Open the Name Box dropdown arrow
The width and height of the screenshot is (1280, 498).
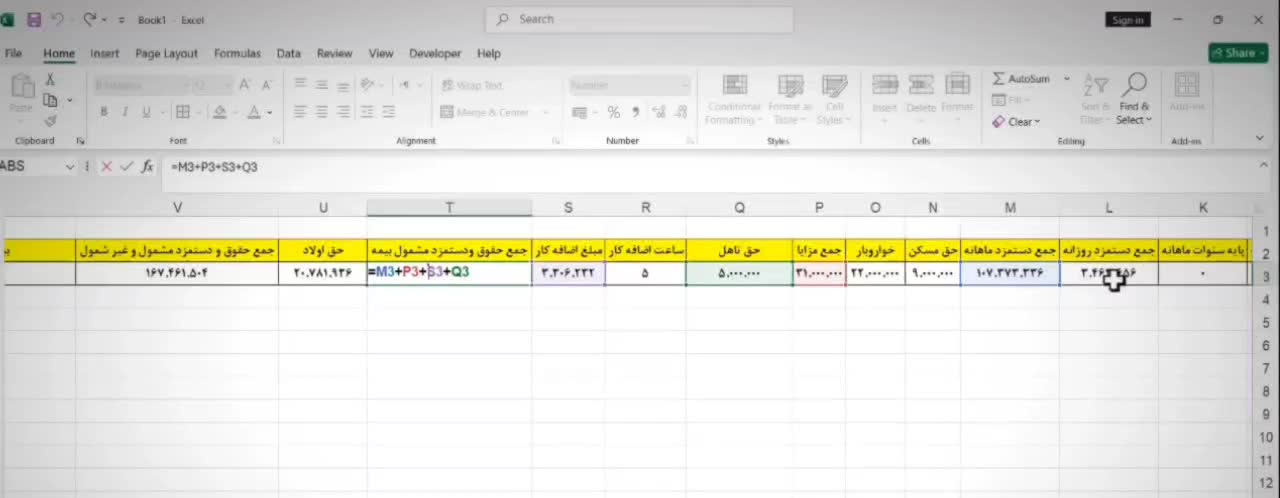point(70,167)
